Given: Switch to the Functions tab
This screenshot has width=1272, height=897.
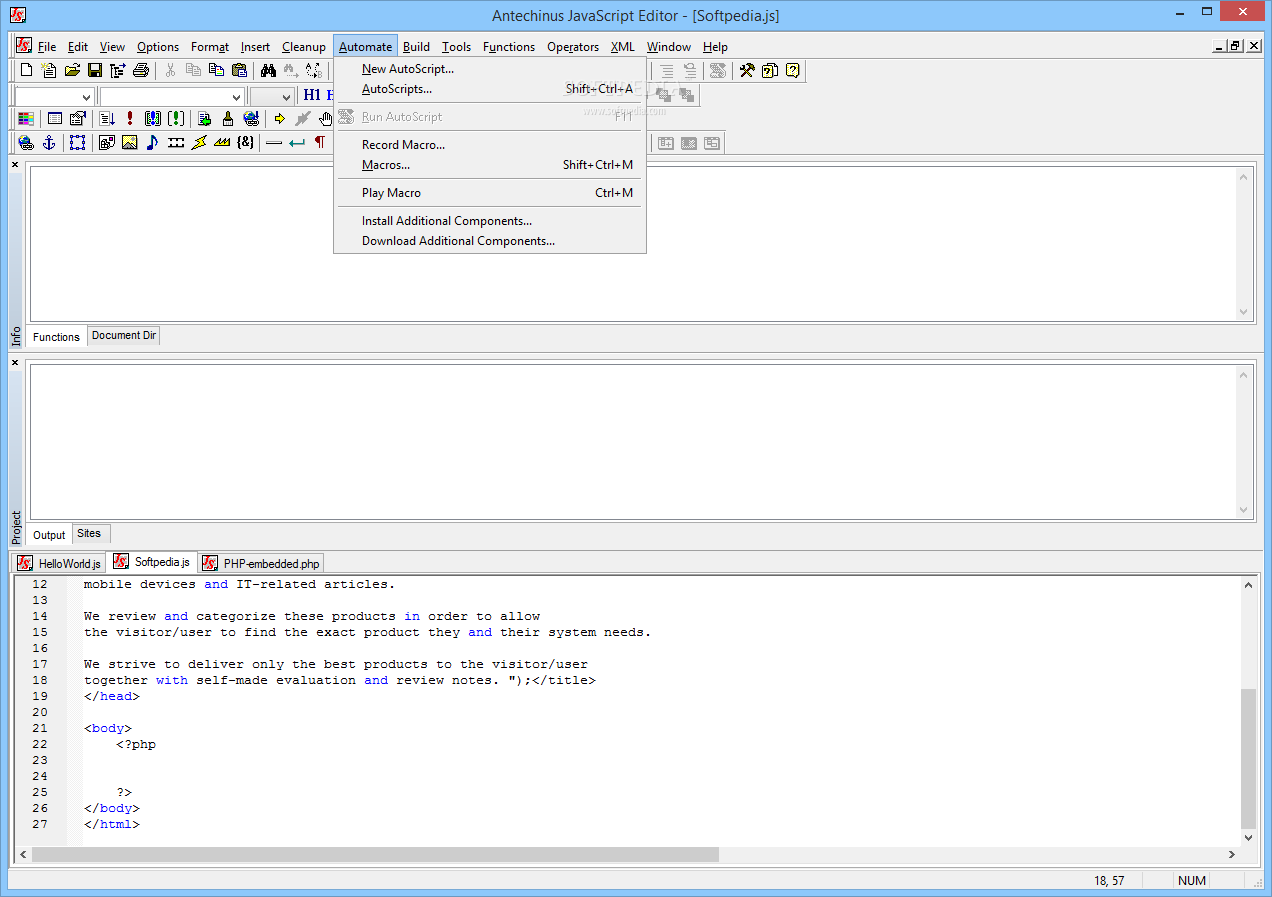Looking at the screenshot, I should coord(56,337).
